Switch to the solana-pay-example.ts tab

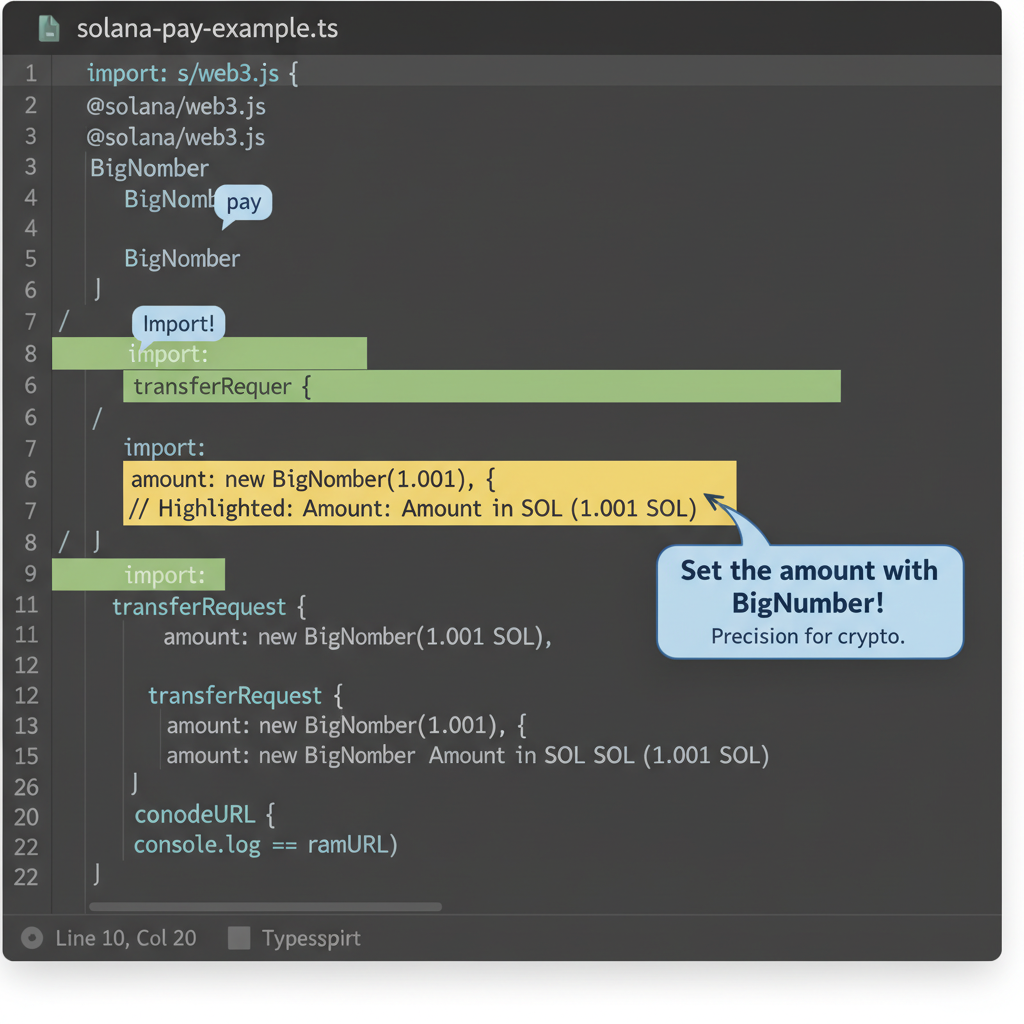(208, 28)
